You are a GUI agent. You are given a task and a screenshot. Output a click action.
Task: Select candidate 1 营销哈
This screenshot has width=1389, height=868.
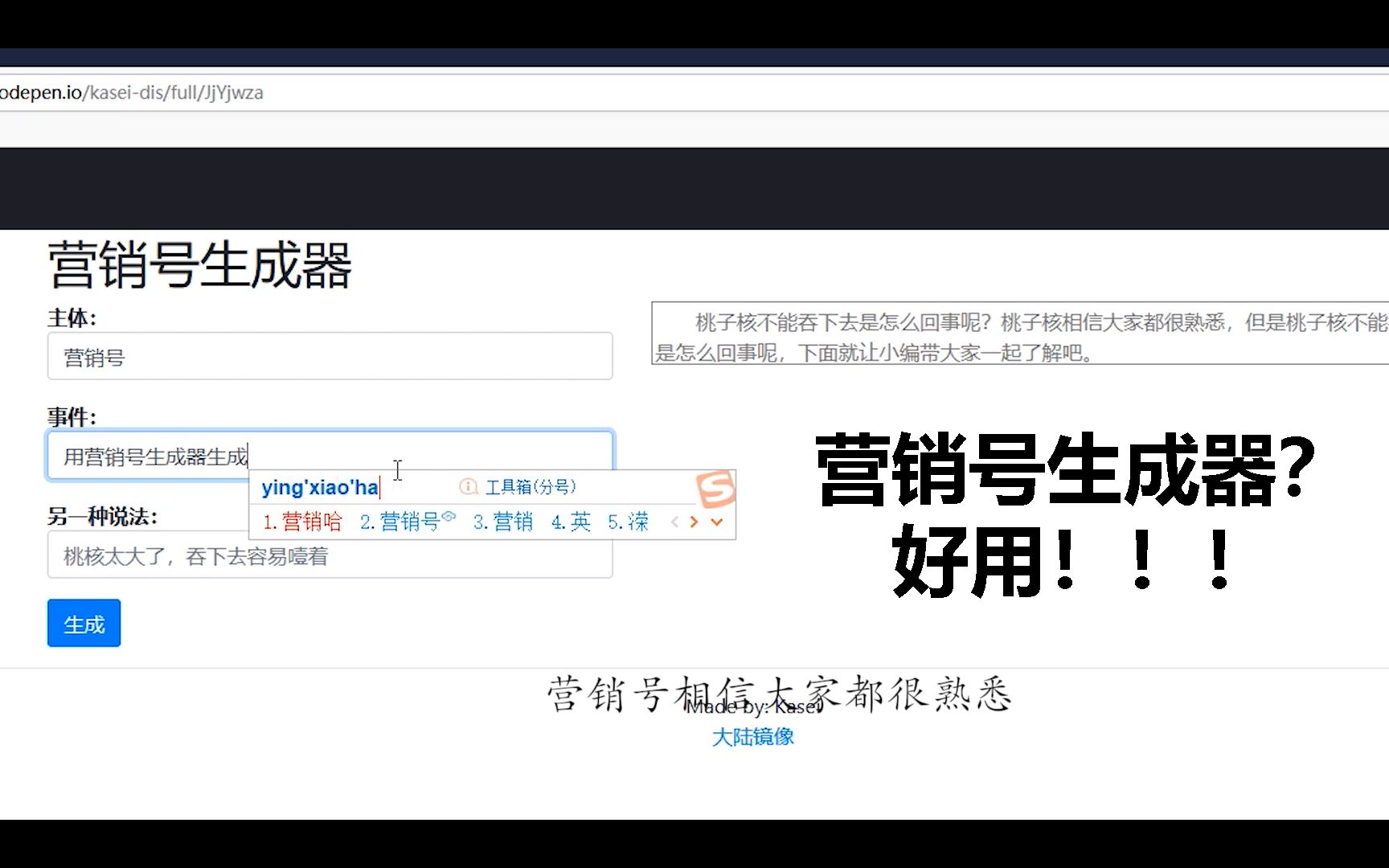(x=302, y=522)
